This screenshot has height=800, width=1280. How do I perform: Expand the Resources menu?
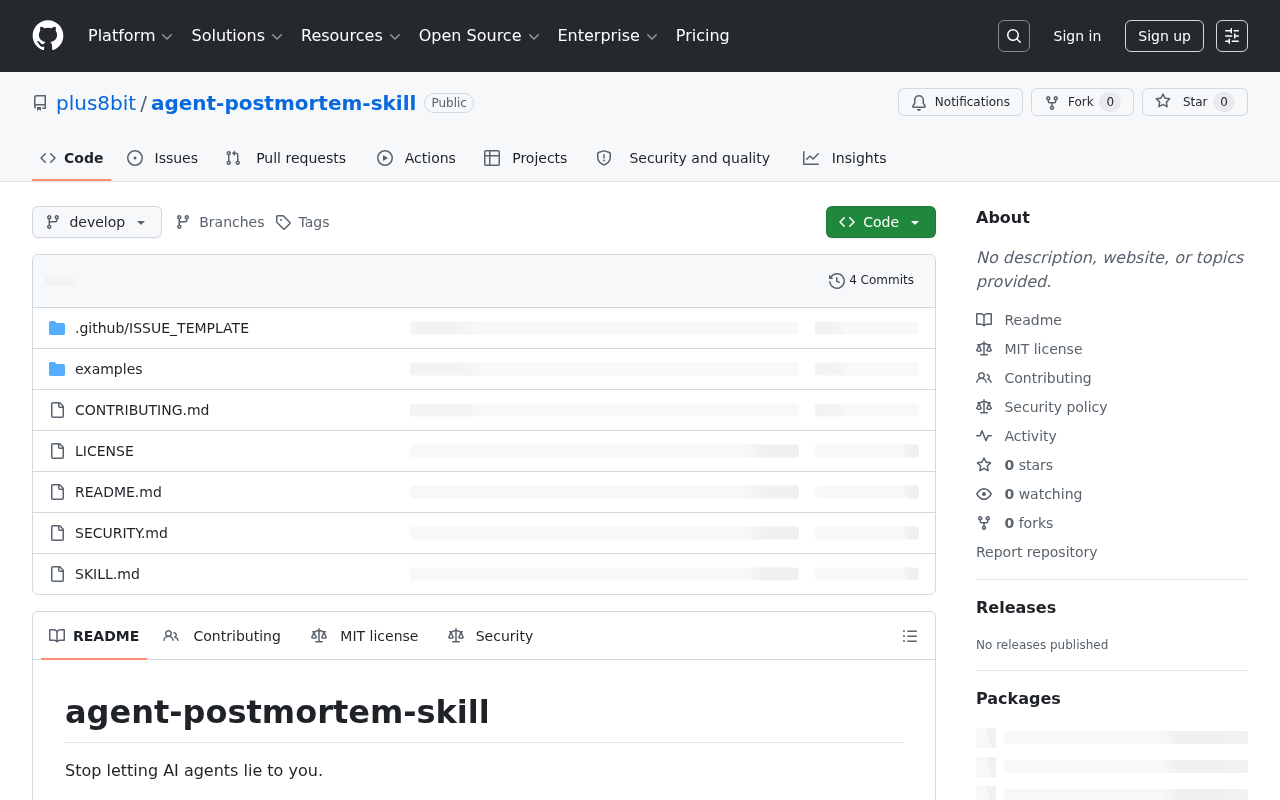click(x=351, y=36)
